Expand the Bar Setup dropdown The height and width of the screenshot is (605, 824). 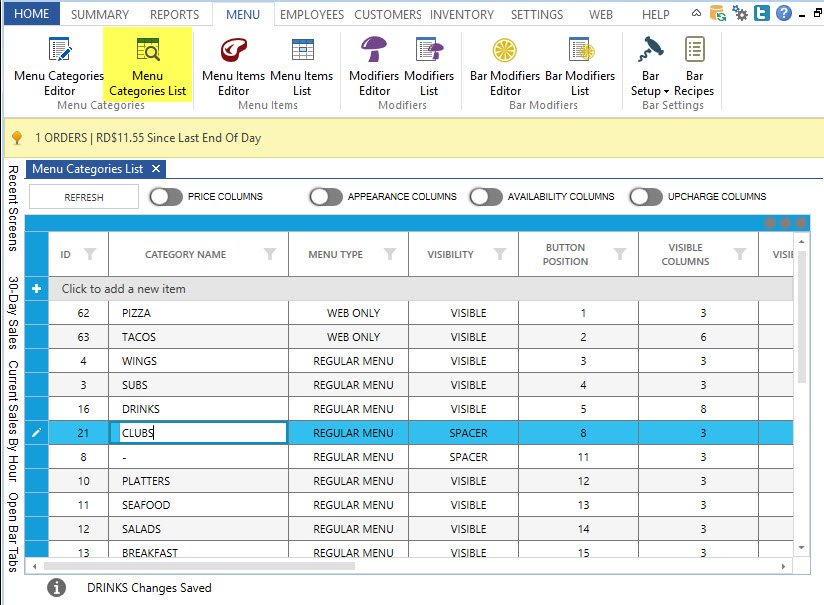[x=651, y=90]
